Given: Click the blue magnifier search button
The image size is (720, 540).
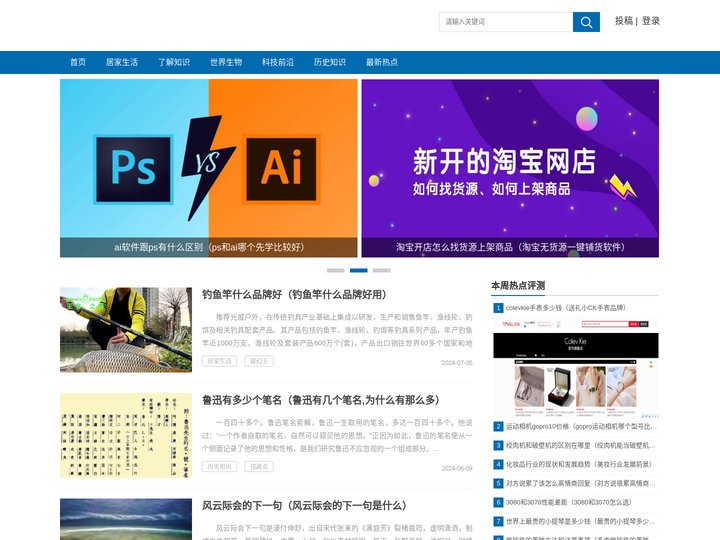Looking at the screenshot, I should [x=586, y=22].
